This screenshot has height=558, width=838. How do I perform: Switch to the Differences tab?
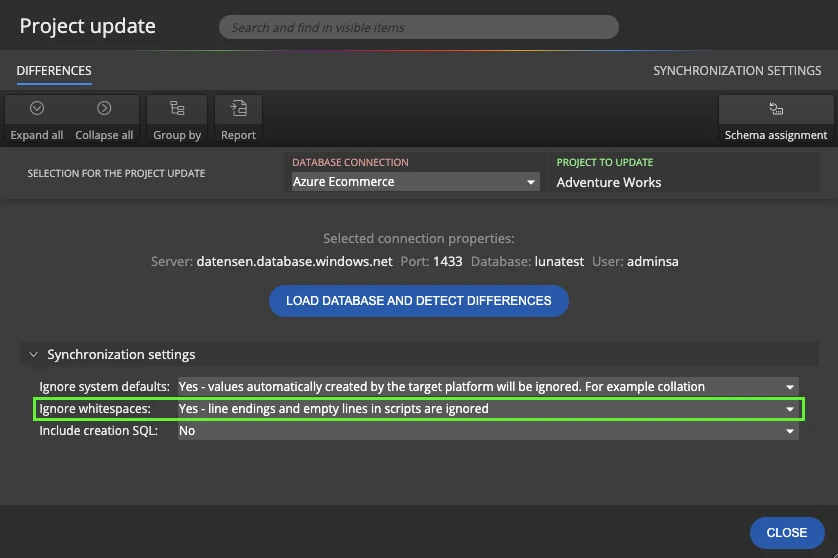[54, 71]
